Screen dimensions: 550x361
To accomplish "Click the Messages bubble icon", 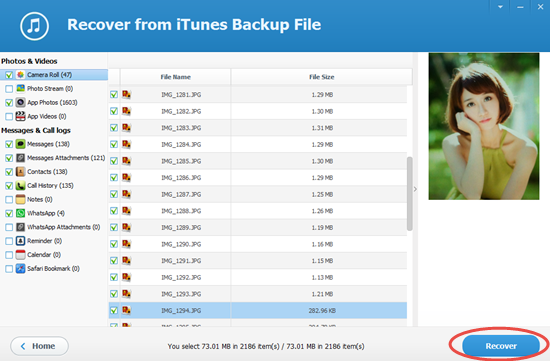I will (21, 144).
